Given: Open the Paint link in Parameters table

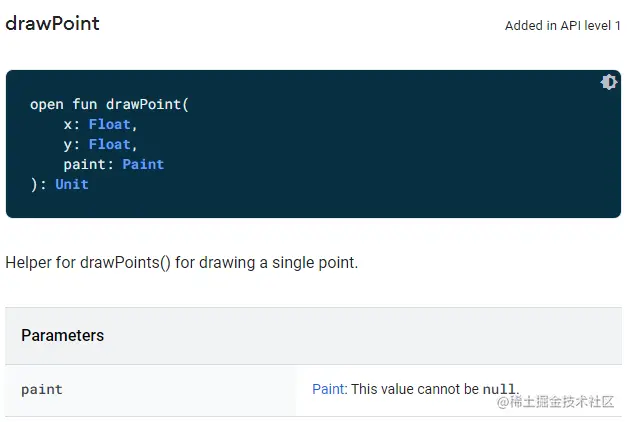Looking at the screenshot, I should click(328, 389).
